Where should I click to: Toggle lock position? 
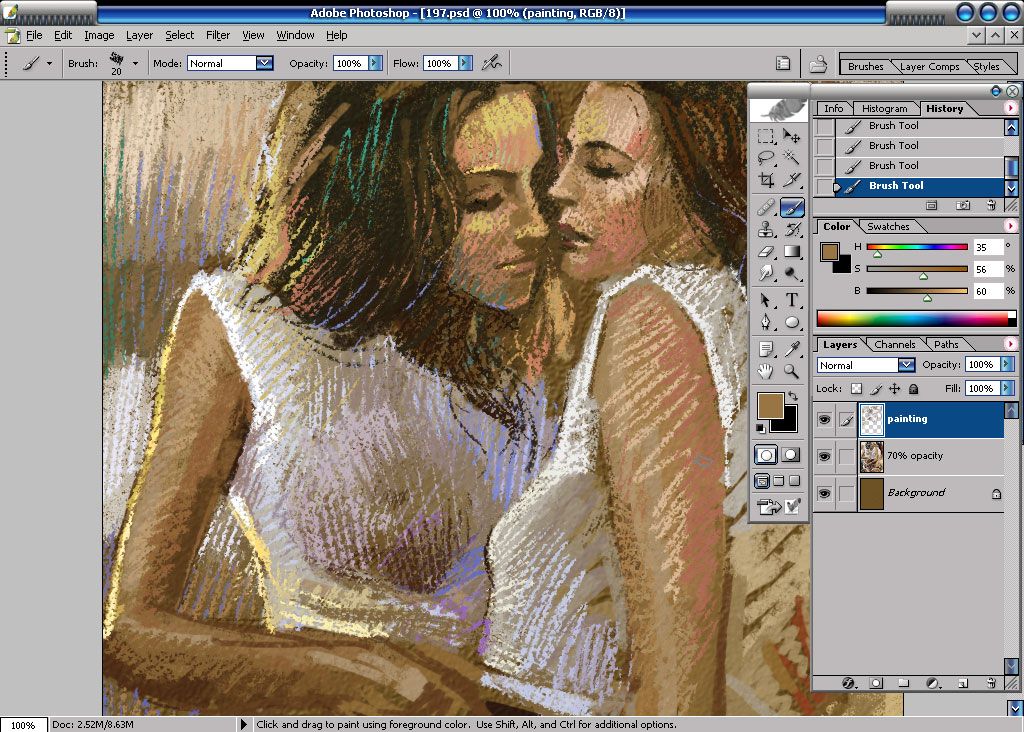point(895,389)
